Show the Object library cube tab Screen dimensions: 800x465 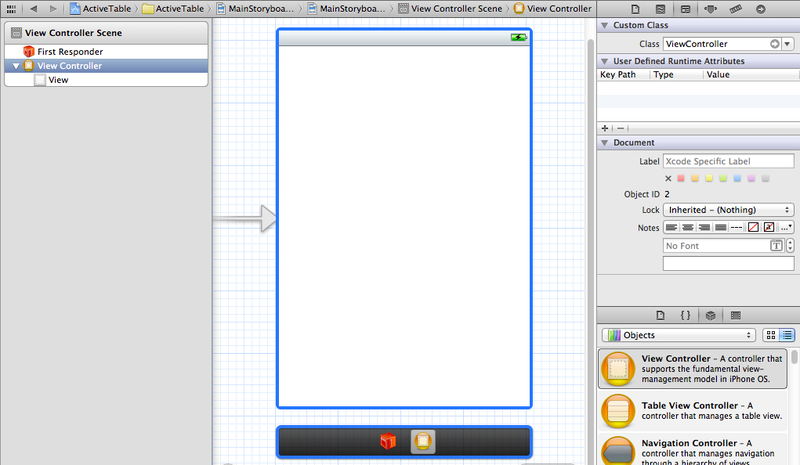[x=710, y=315]
